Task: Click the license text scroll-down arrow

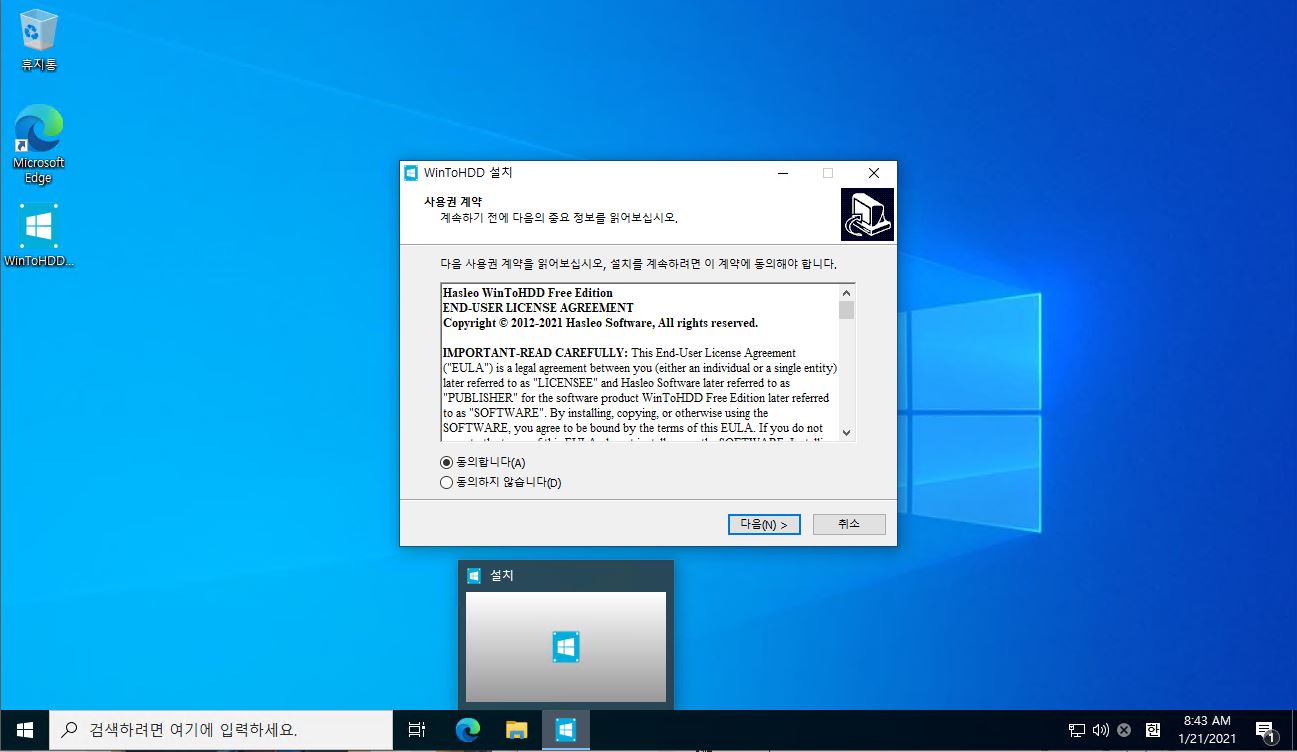Action: point(846,432)
